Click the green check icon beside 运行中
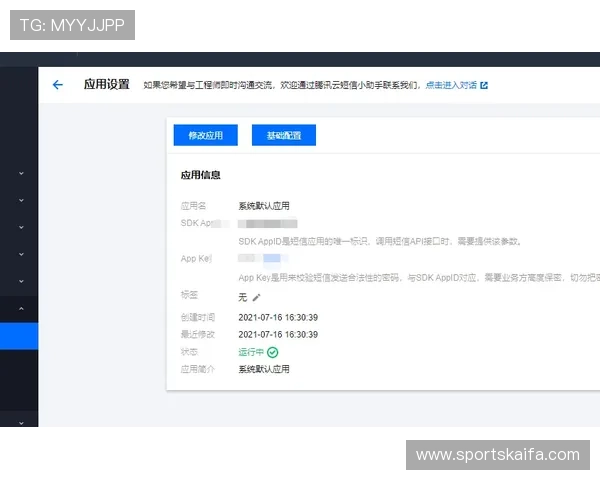Image resolution: width=600 pixels, height=480 pixels. [x=272, y=352]
